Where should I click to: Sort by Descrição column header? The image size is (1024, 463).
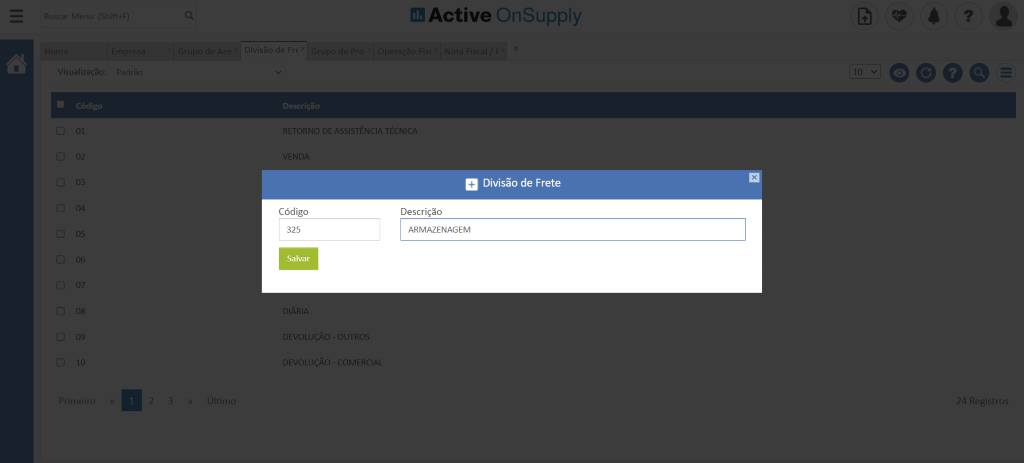(301, 105)
